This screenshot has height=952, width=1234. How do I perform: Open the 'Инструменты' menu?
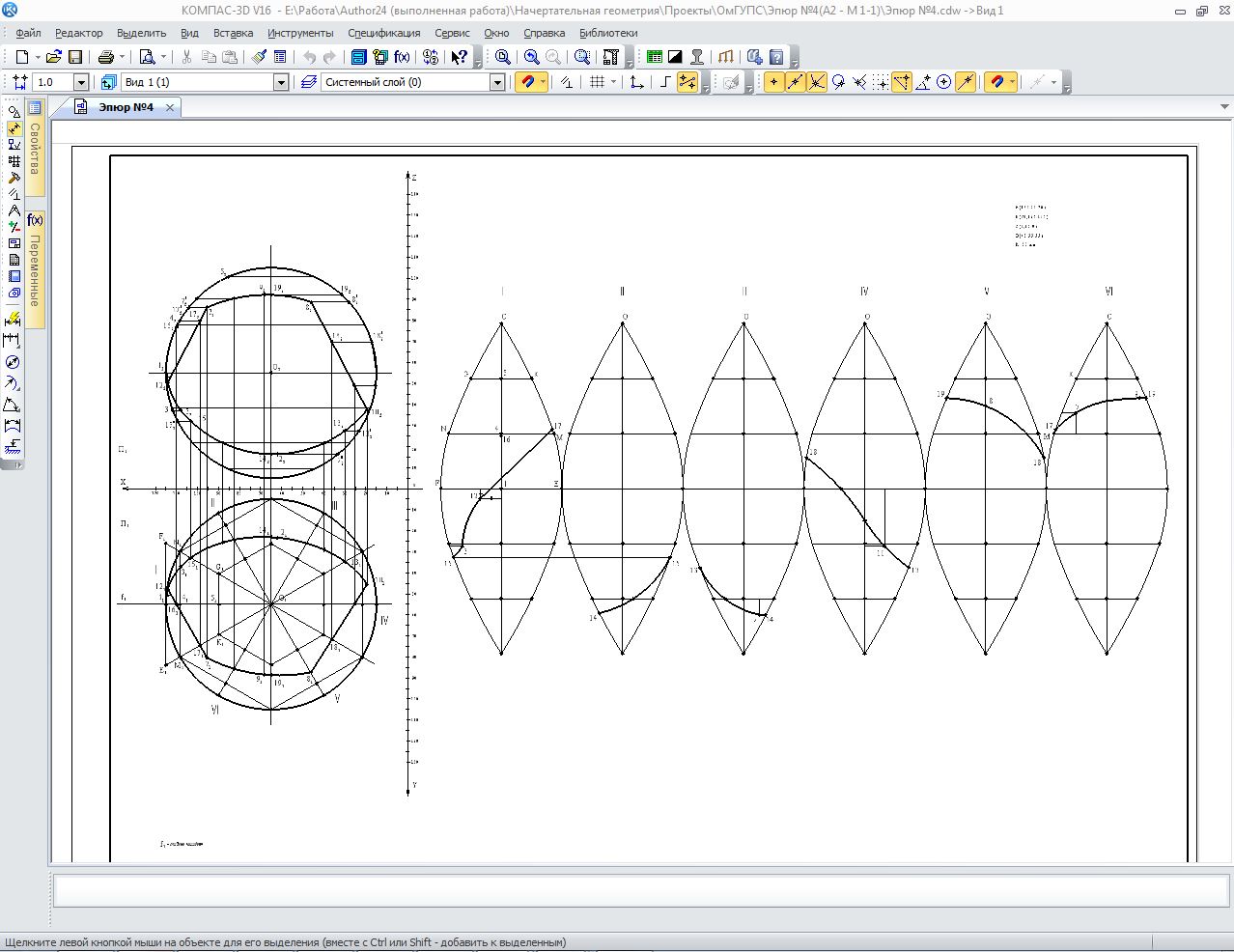[300, 33]
